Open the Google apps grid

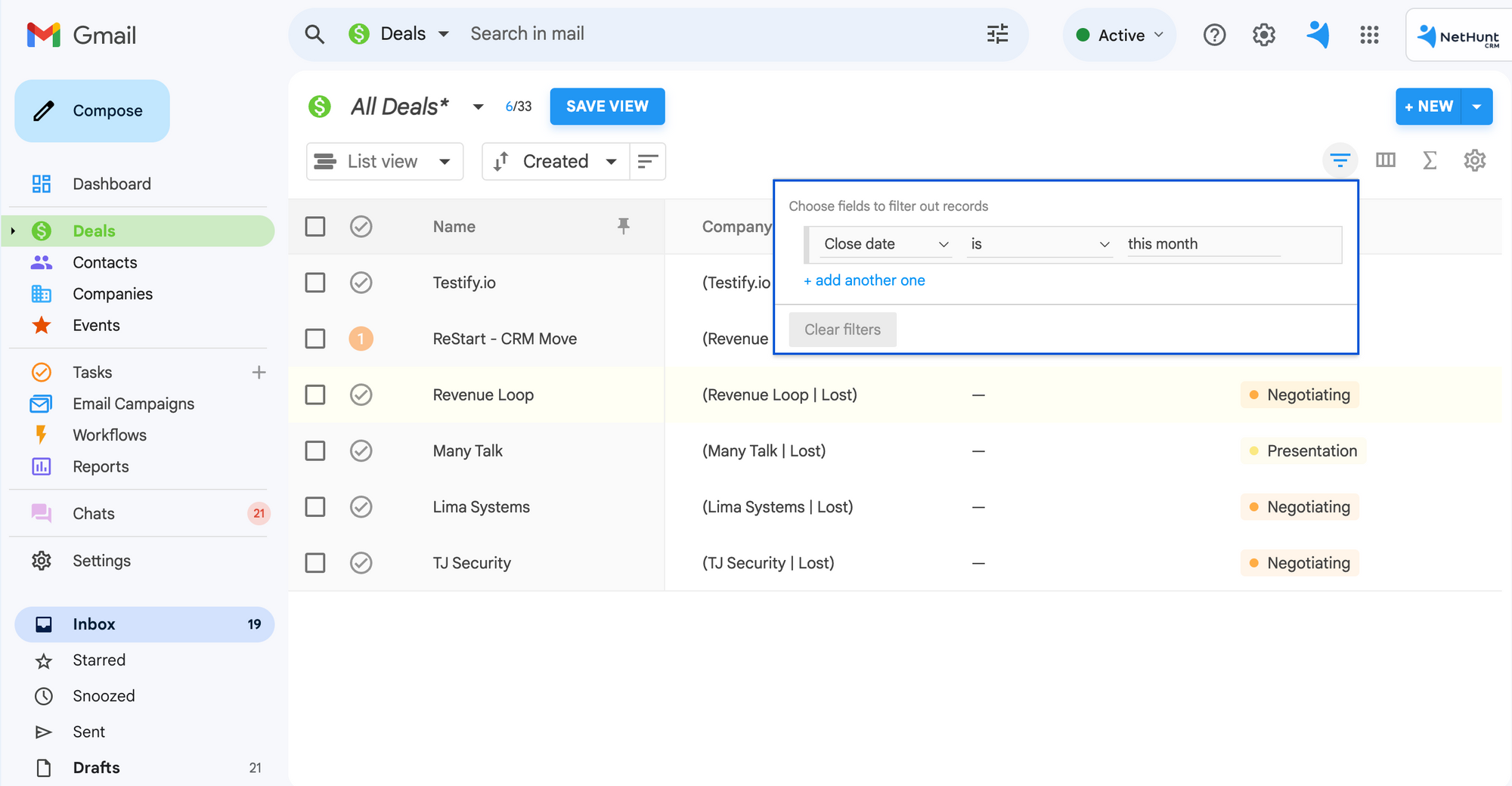[x=1369, y=35]
